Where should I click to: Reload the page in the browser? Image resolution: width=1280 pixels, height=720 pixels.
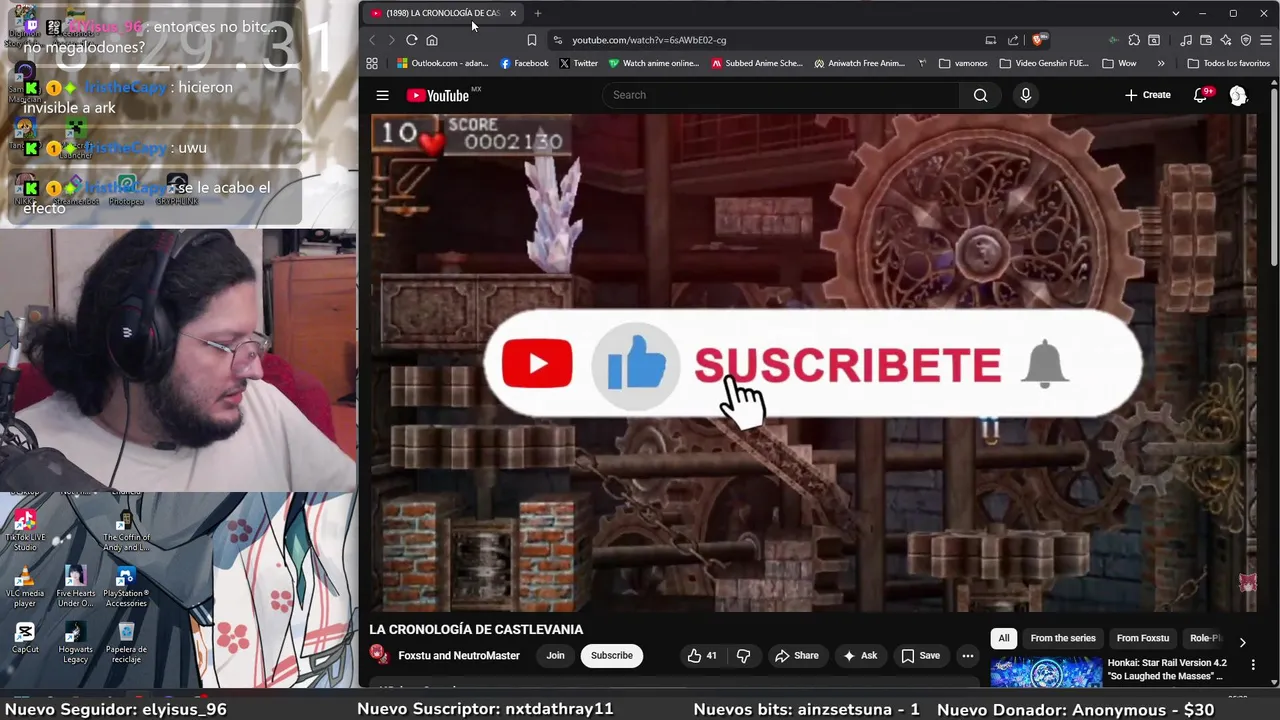coord(411,40)
